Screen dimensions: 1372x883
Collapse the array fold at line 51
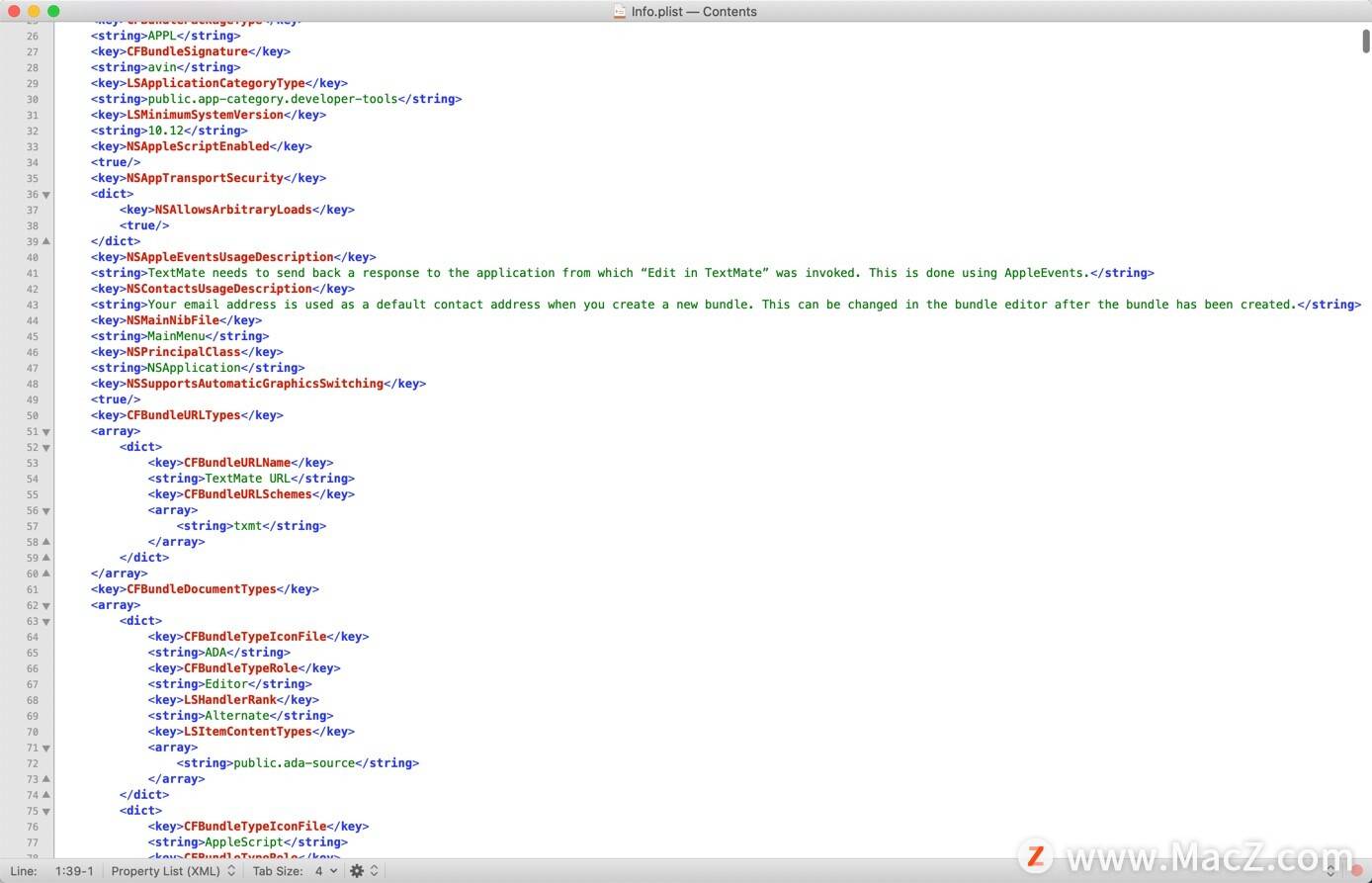(46, 432)
